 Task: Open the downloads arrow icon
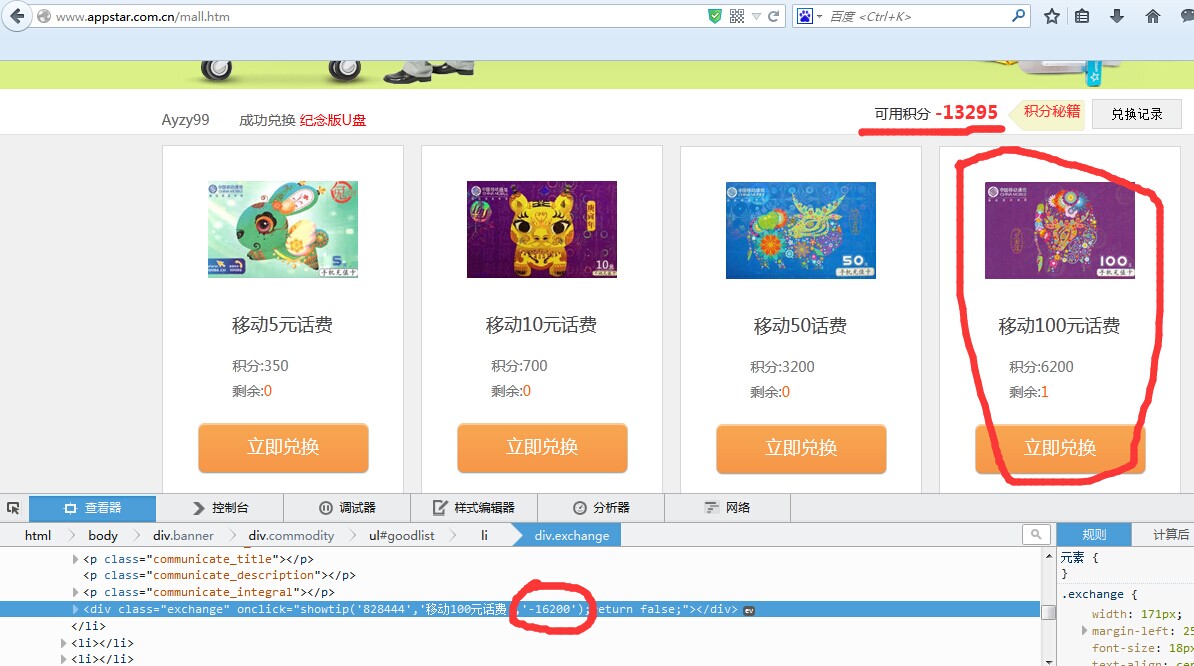point(1116,16)
